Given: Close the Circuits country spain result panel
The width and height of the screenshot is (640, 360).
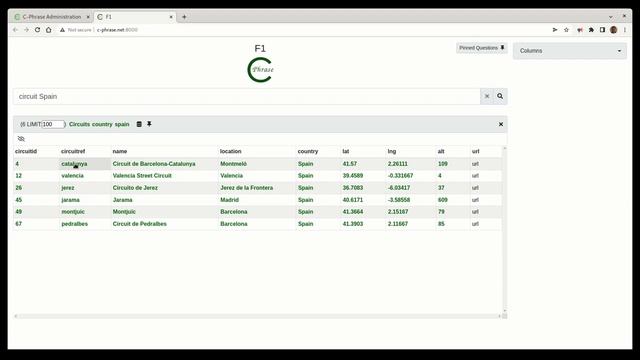Looking at the screenshot, I should pyautogui.click(x=501, y=124).
